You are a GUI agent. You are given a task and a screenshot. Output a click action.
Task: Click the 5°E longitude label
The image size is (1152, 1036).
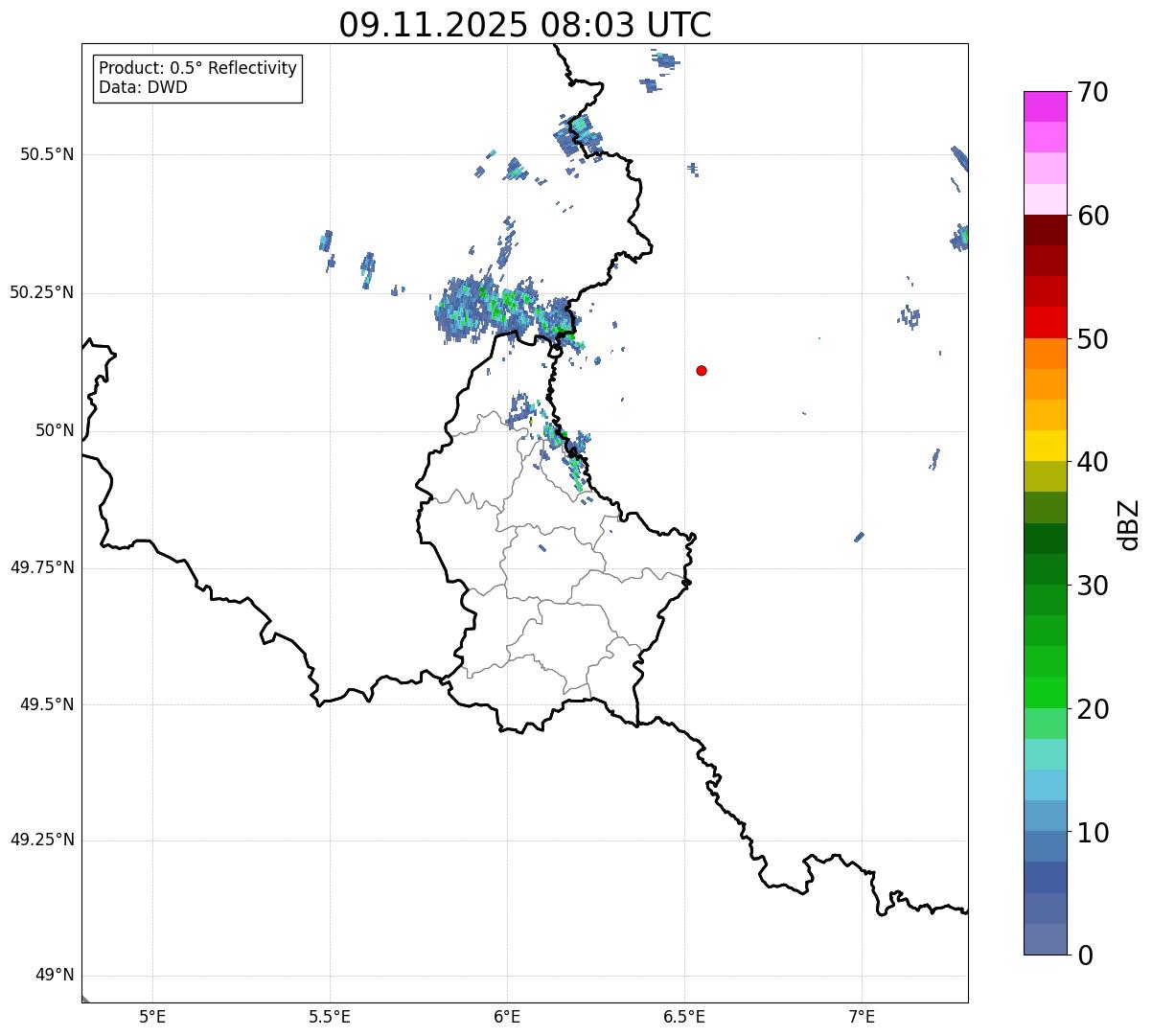point(152,1017)
